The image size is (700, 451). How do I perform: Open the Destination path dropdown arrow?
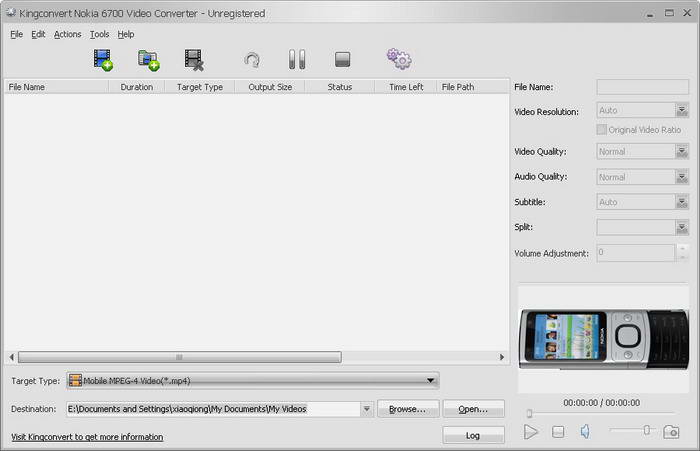[x=367, y=409]
